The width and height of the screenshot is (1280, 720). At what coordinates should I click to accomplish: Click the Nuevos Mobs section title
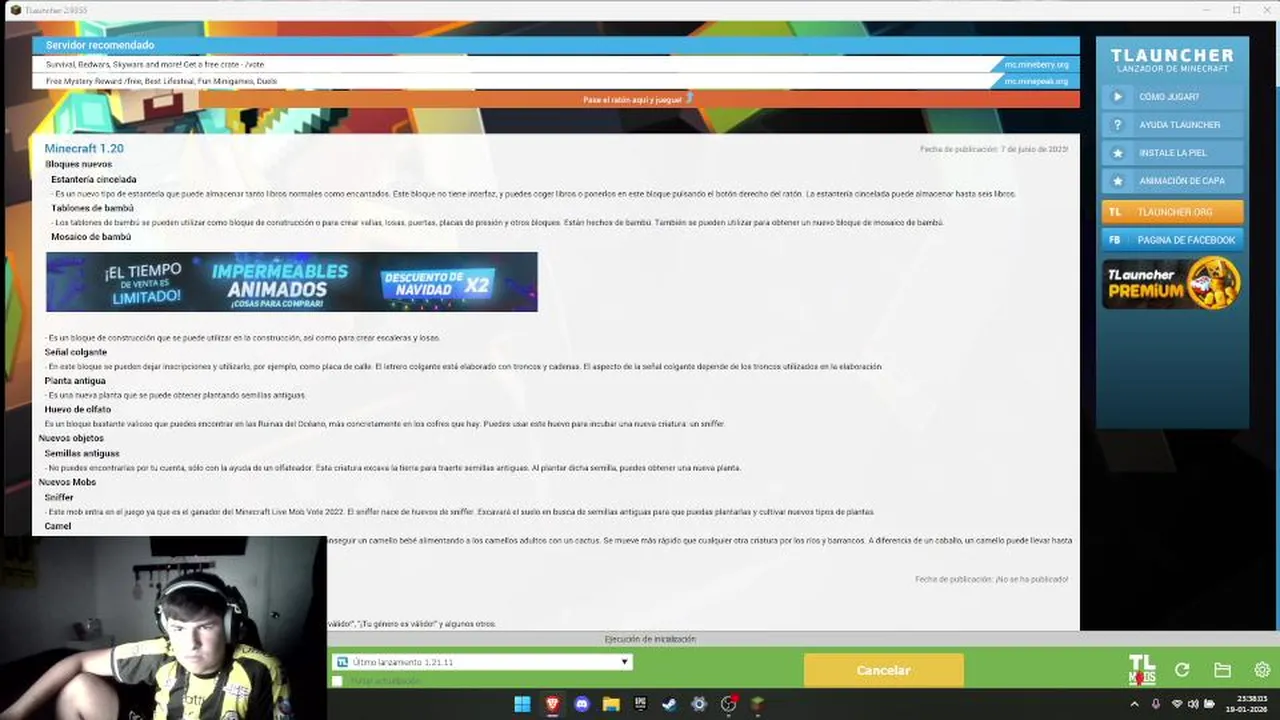click(67, 482)
